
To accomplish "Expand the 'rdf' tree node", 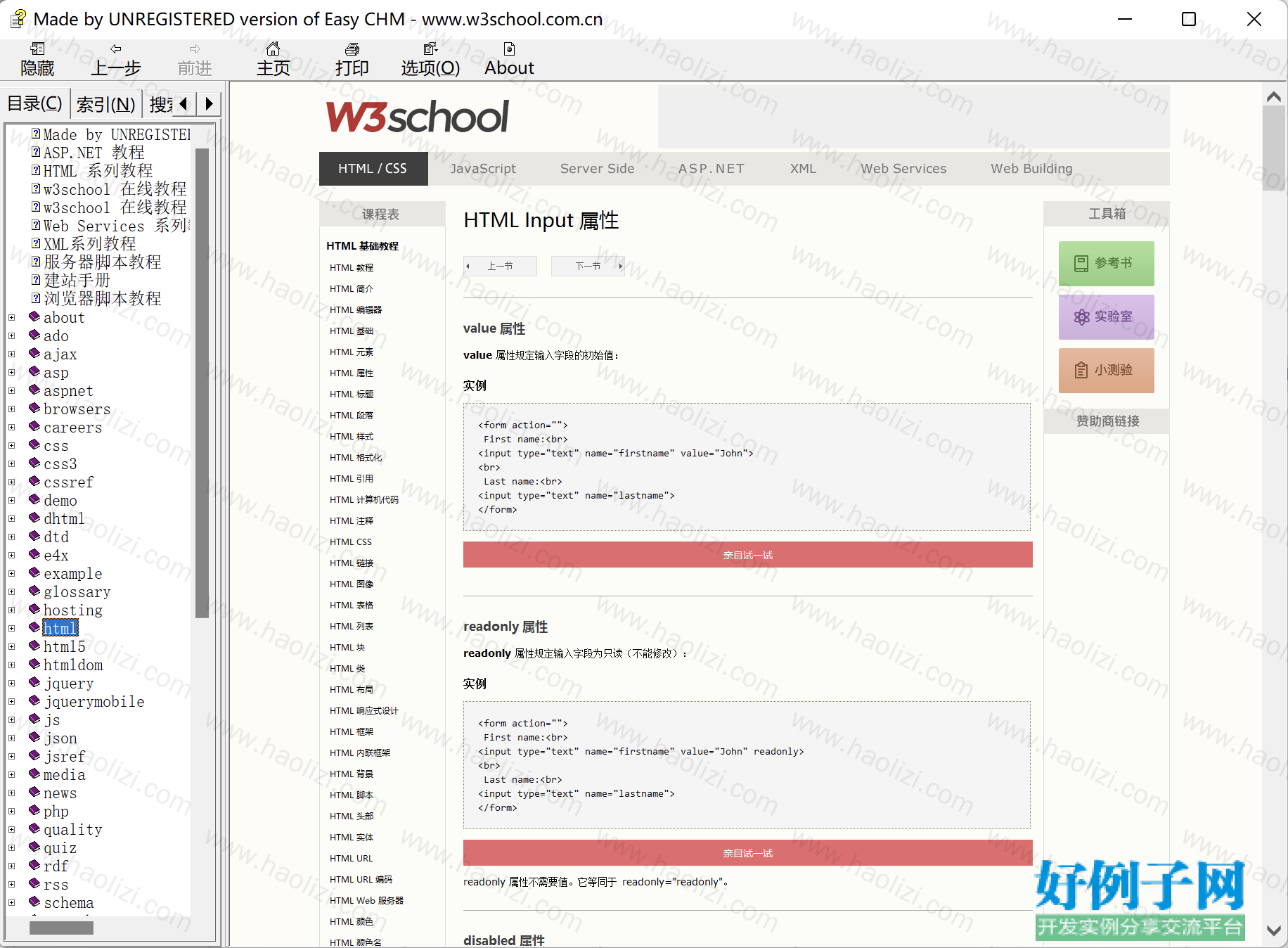I will (12, 866).
